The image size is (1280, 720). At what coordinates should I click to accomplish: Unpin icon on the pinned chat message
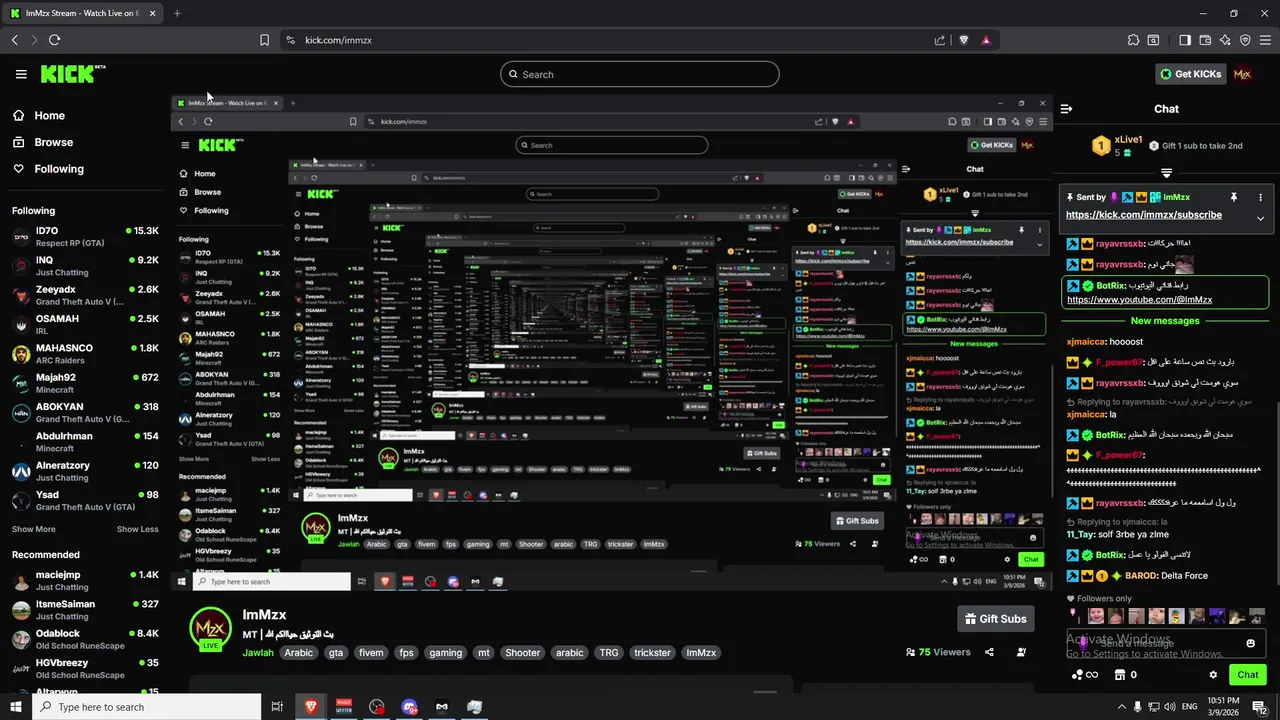pos(1233,198)
